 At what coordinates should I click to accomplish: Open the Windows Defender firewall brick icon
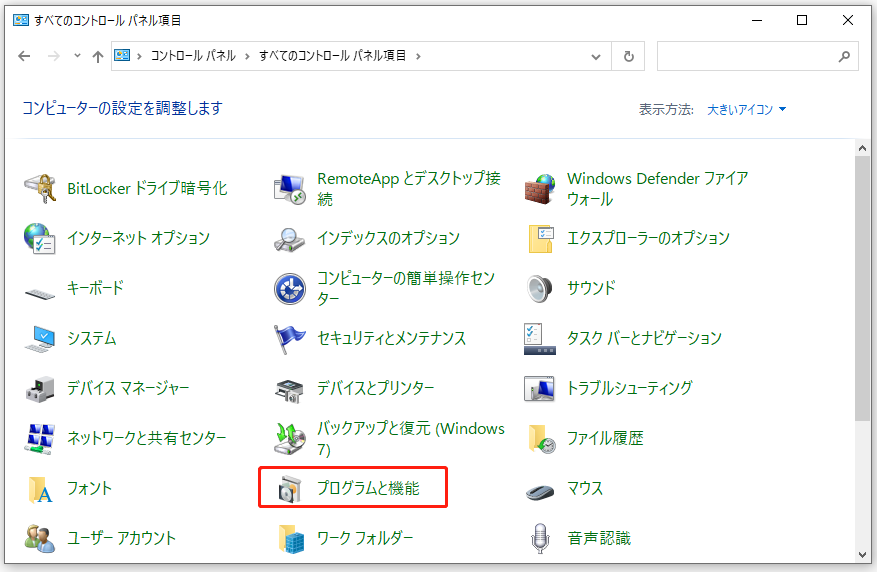[540, 189]
